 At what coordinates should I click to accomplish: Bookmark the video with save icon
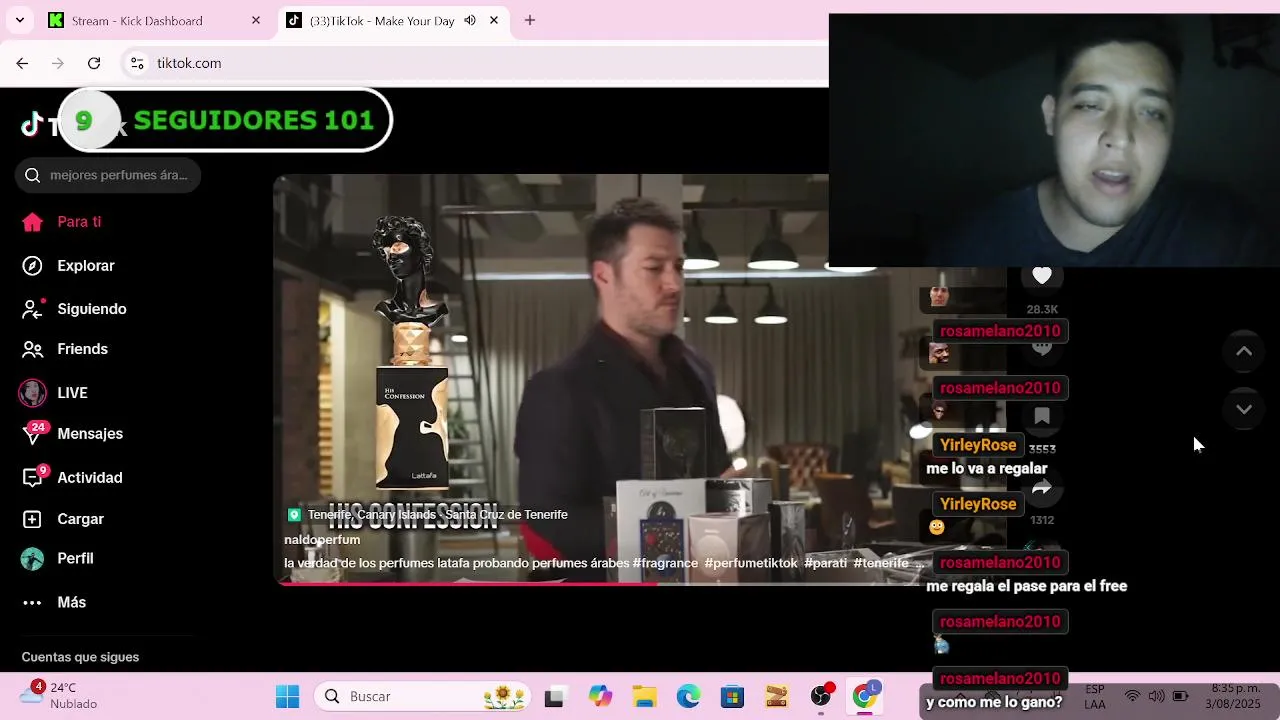point(1042,416)
